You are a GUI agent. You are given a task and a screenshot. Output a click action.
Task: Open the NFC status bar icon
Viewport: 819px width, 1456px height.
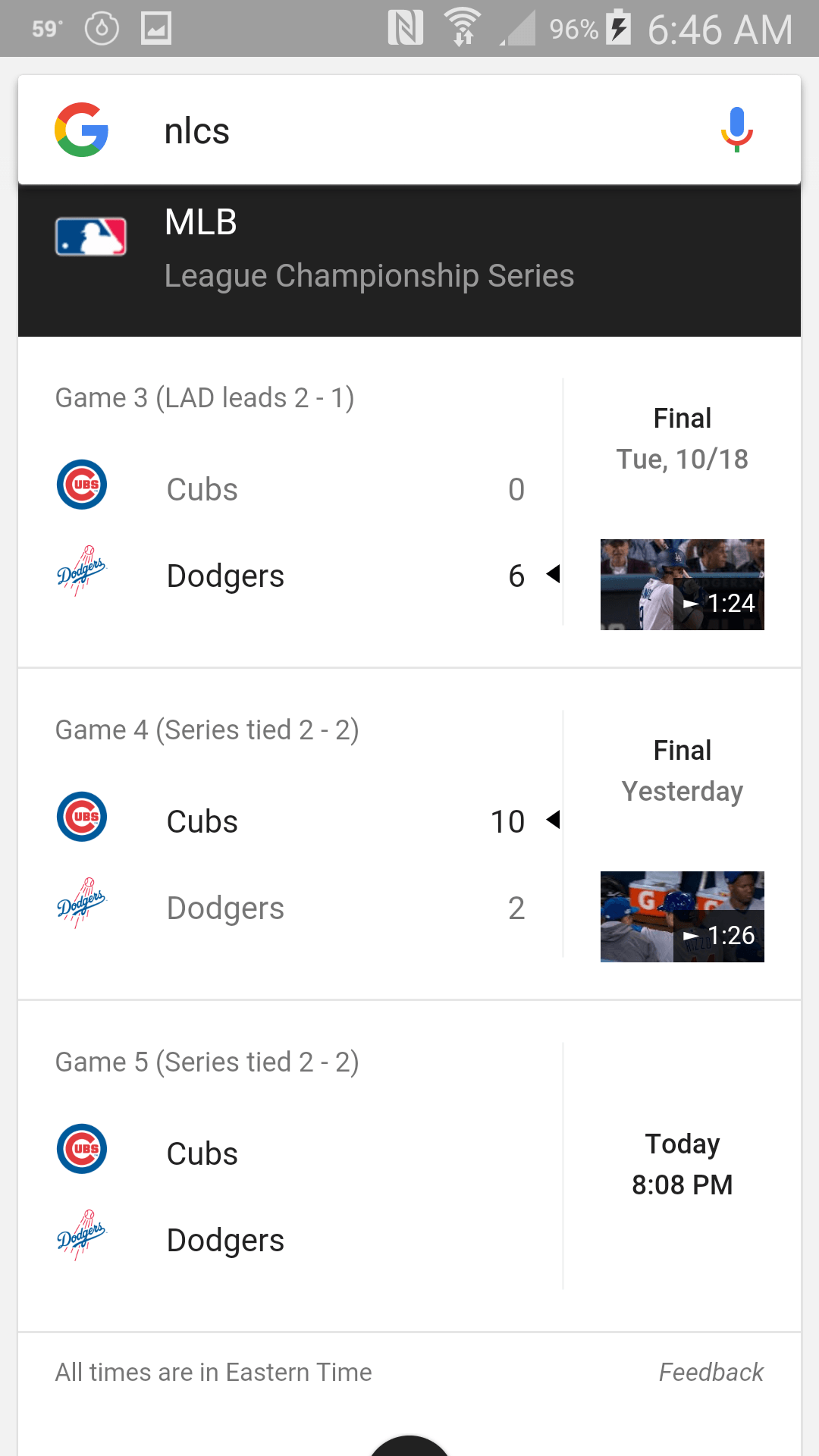tap(406, 29)
